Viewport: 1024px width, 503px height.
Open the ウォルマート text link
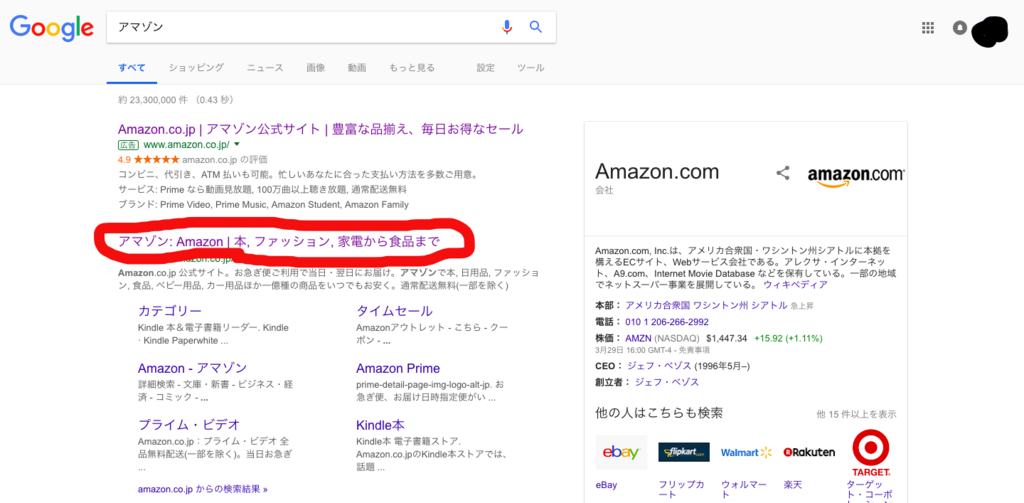point(744,491)
